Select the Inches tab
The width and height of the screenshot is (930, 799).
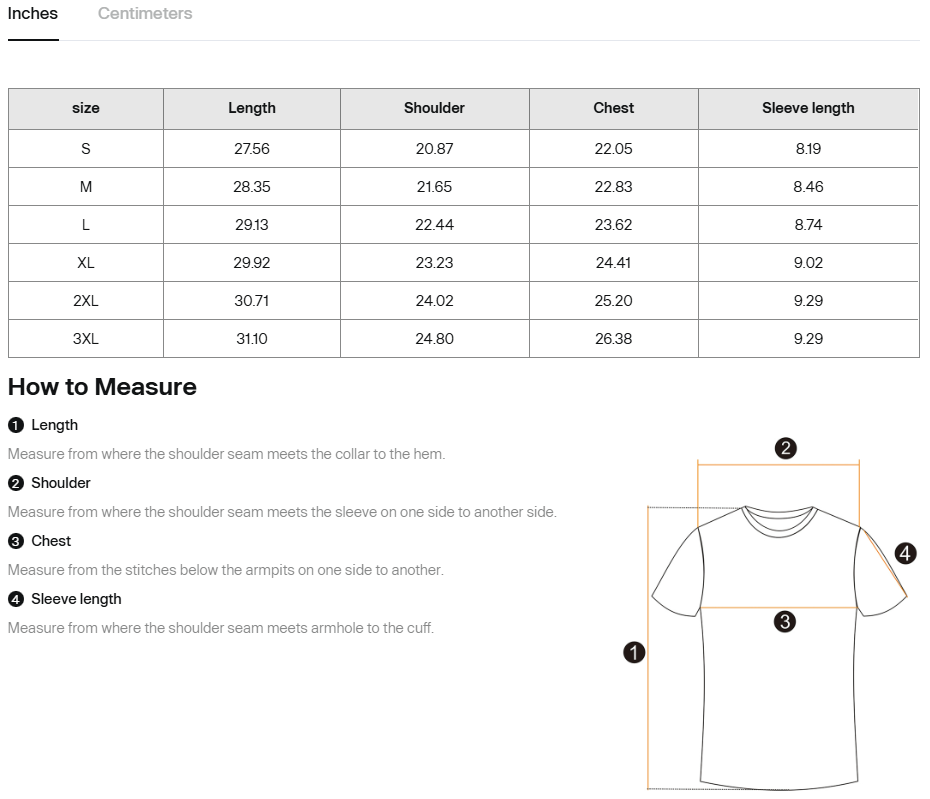[33, 14]
